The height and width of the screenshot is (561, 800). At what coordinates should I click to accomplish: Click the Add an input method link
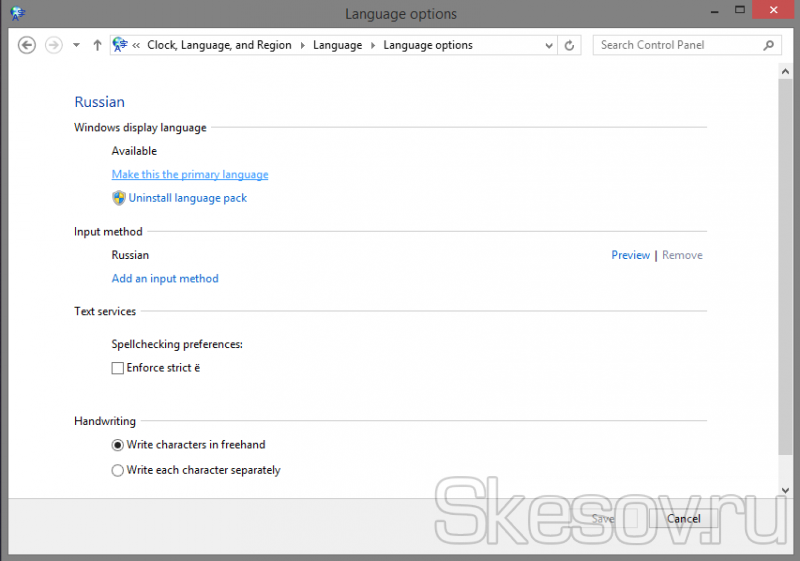coord(165,279)
